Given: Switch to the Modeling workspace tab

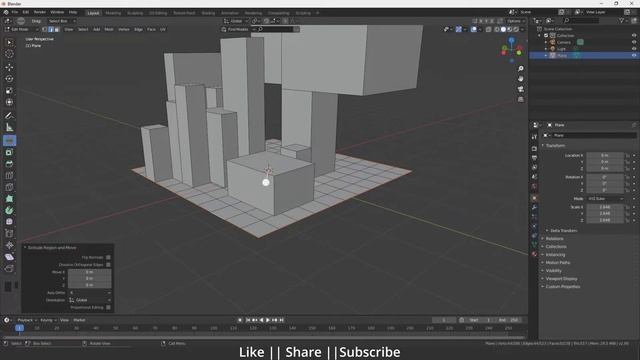Looking at the screenshot, I should tap(113, 13).
